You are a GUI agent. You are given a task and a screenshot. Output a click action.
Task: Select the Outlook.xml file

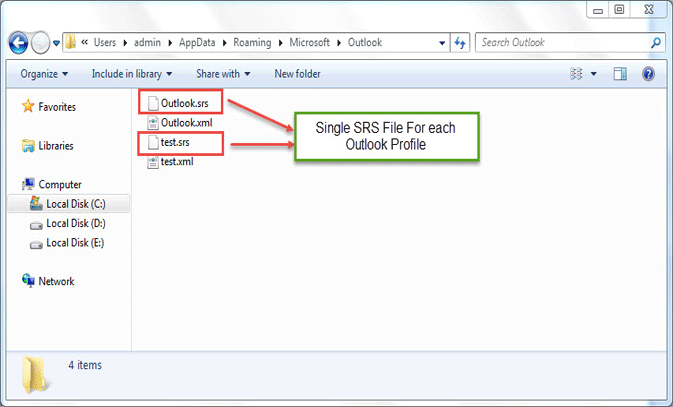point(186,123)
